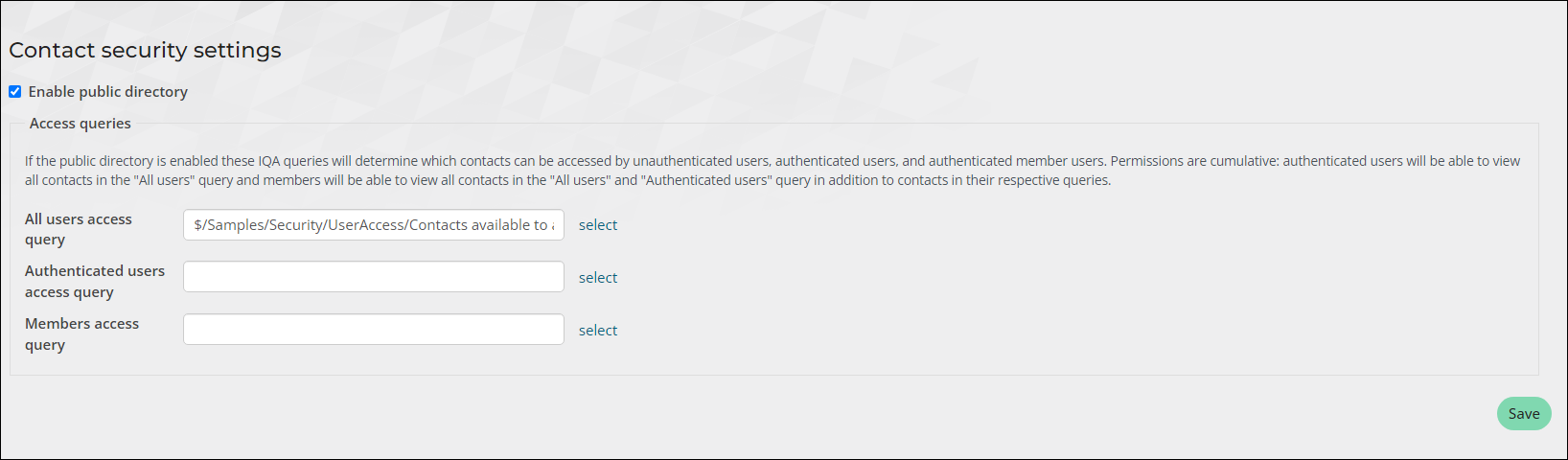Click the 'Contact security settings' heading
This screenshot has width=1568, height=460.
pyautogui.click(x=145, y=50)
